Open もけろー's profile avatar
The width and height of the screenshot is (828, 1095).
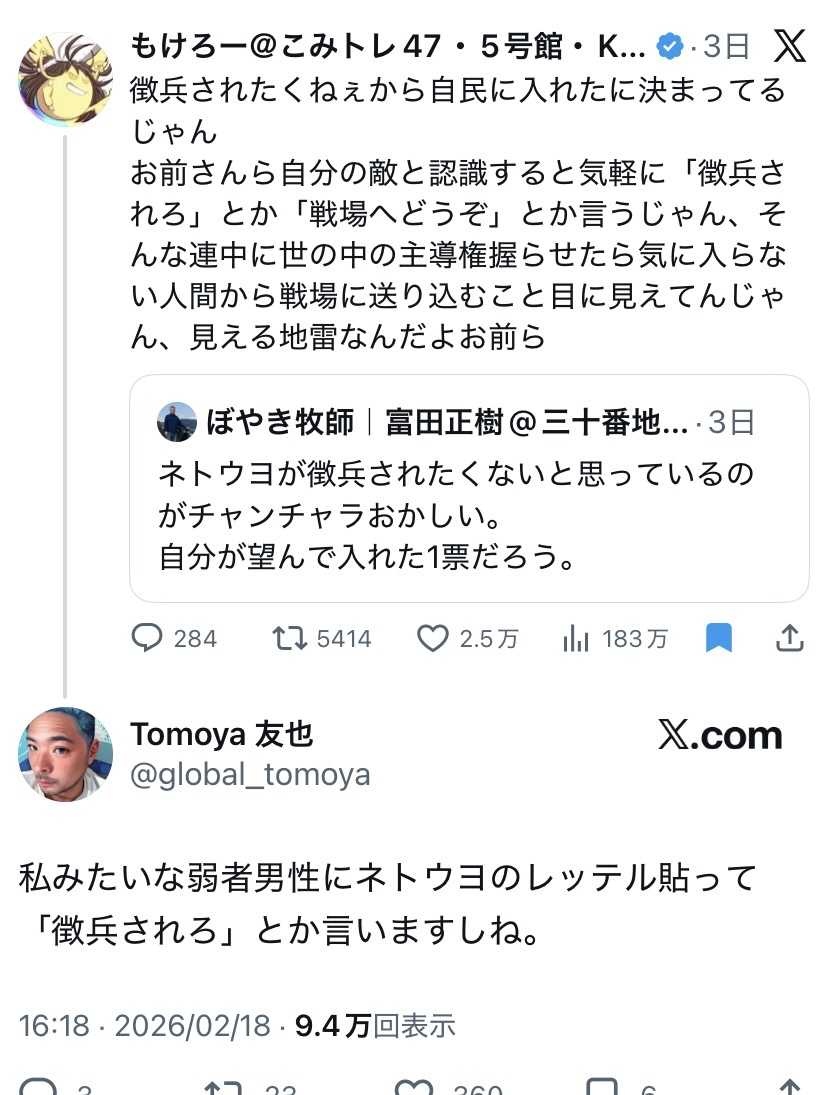tap(64, 80)
